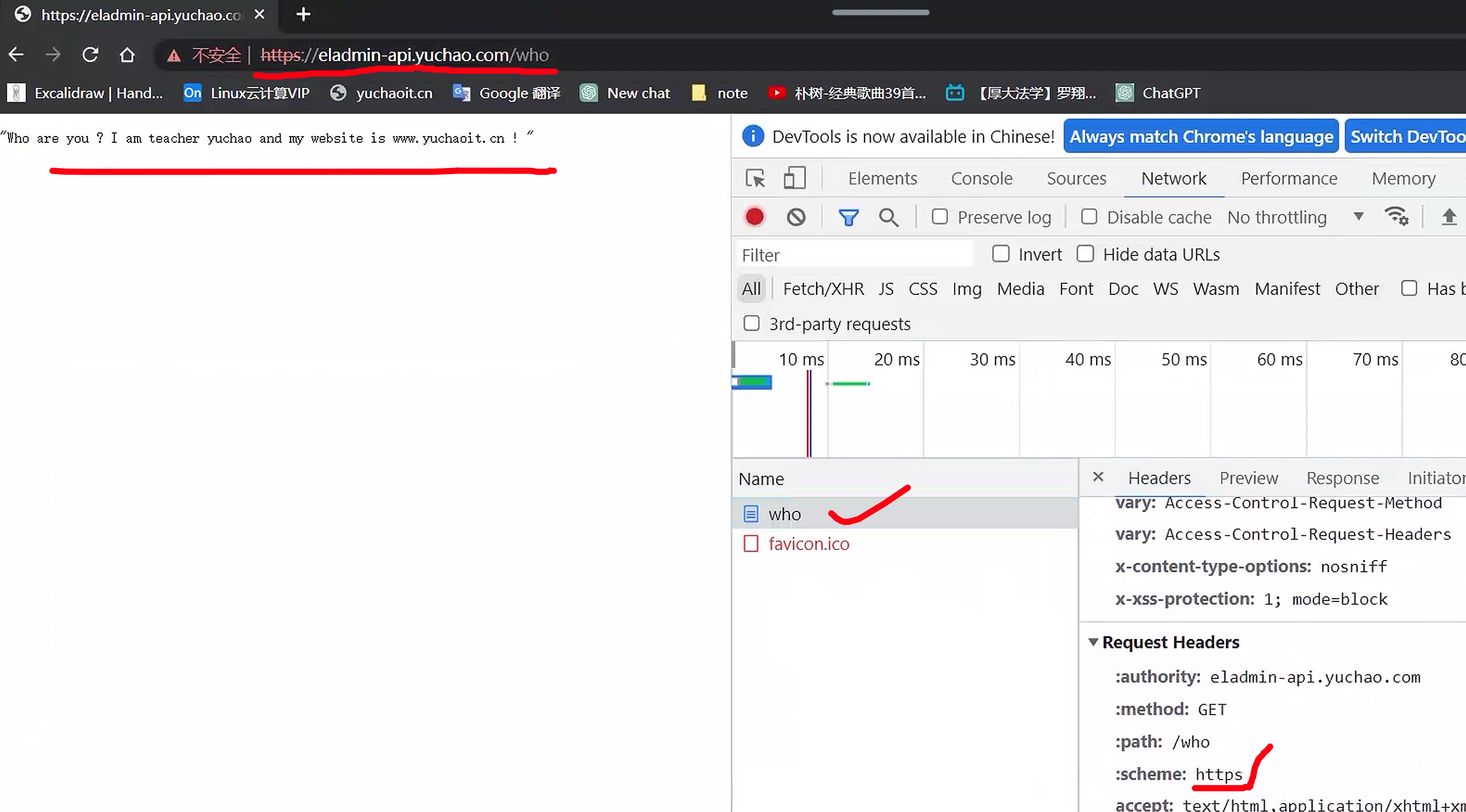
Task: Collapse the Request Headers section
Action: point(1093,642)
